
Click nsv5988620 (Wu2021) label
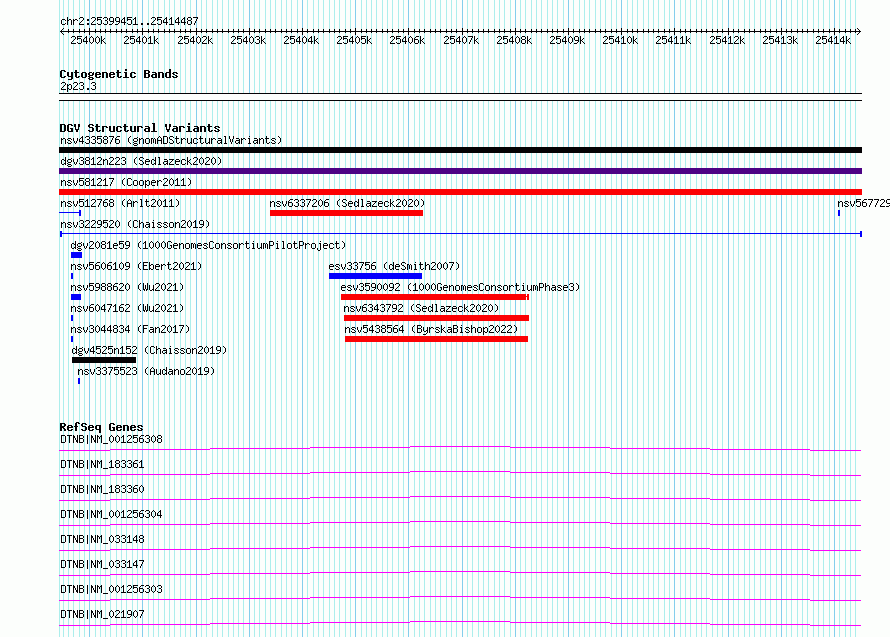tap(127, 287)
